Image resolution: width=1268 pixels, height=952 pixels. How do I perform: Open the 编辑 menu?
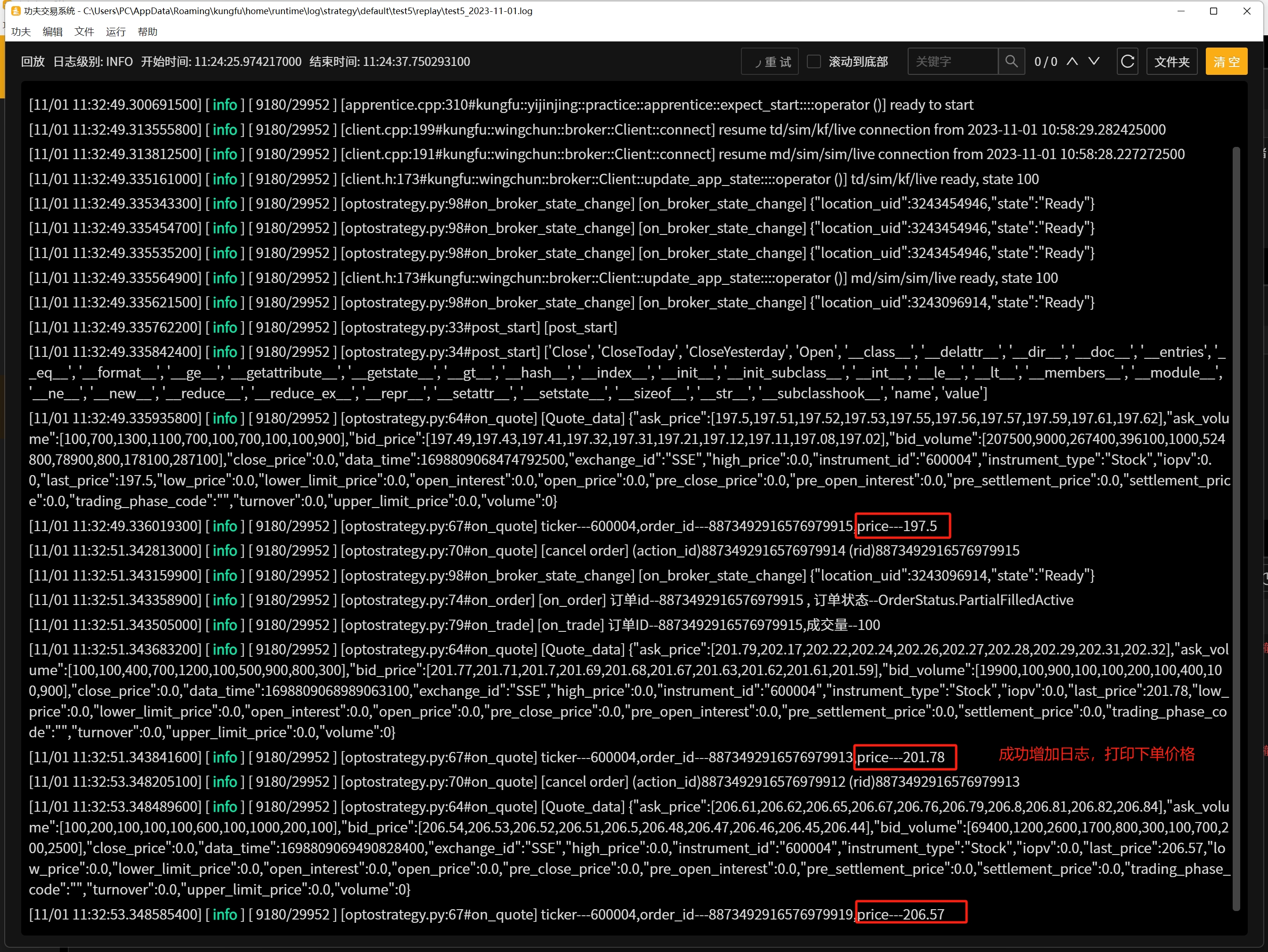point(53,32)
